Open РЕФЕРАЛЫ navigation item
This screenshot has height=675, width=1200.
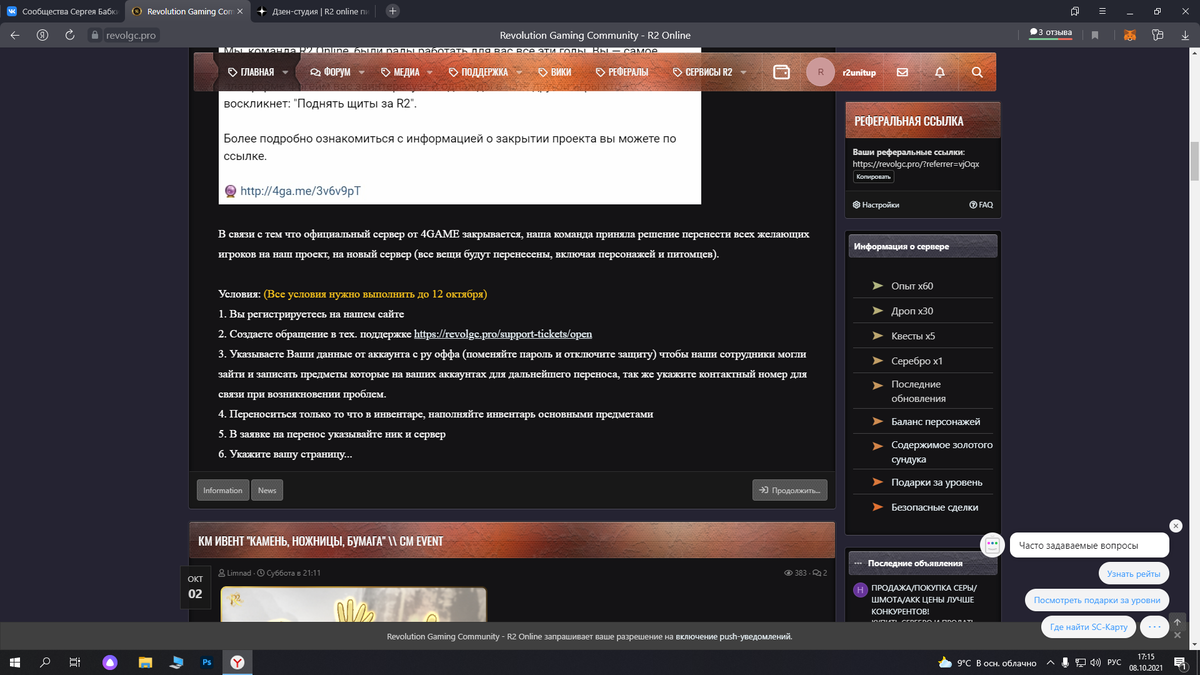pyautogui.click(x=621, y=72)
